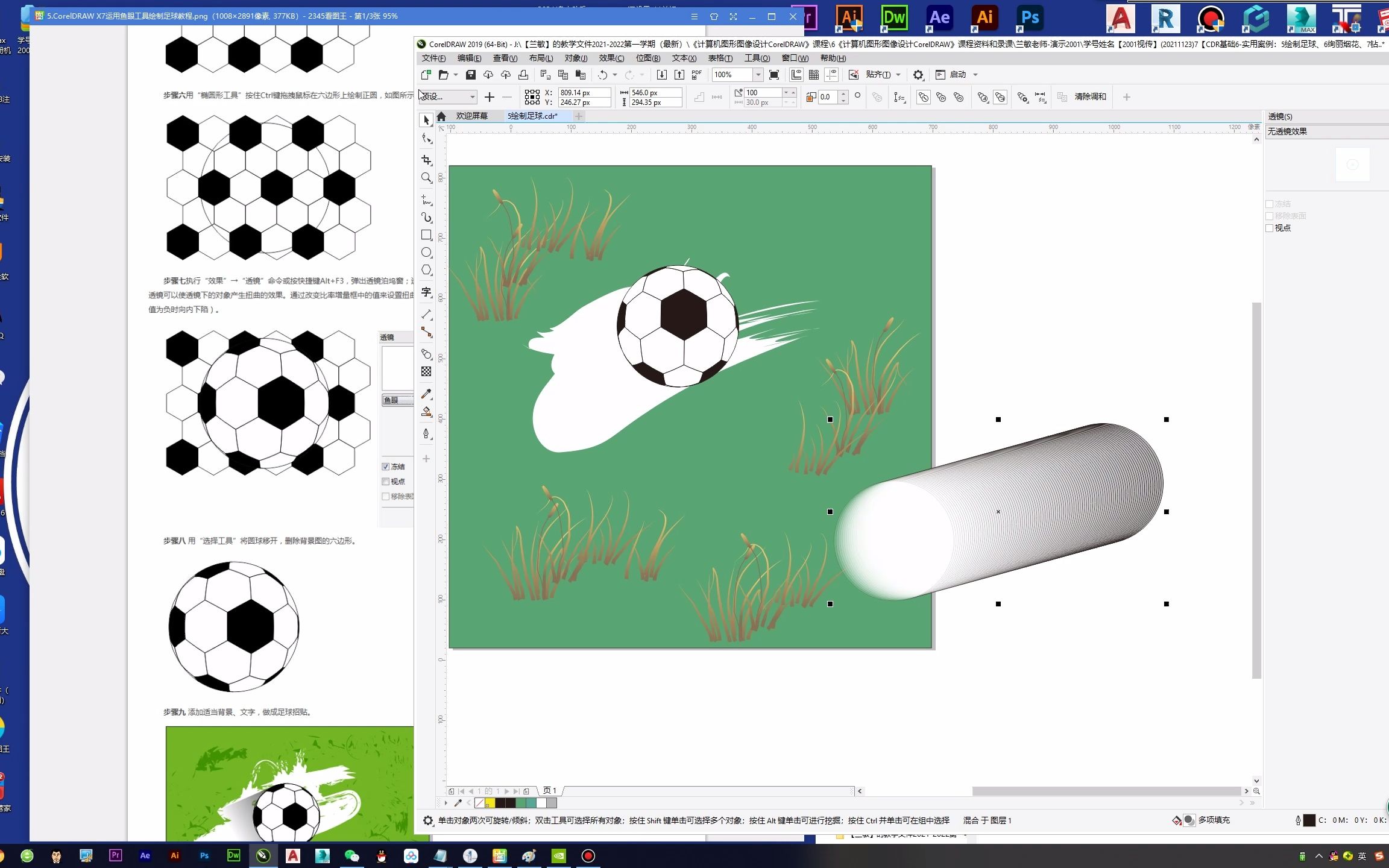The image size is (1389, 868).
Task: Select the Blend effects tool
Action: point(426,354)
